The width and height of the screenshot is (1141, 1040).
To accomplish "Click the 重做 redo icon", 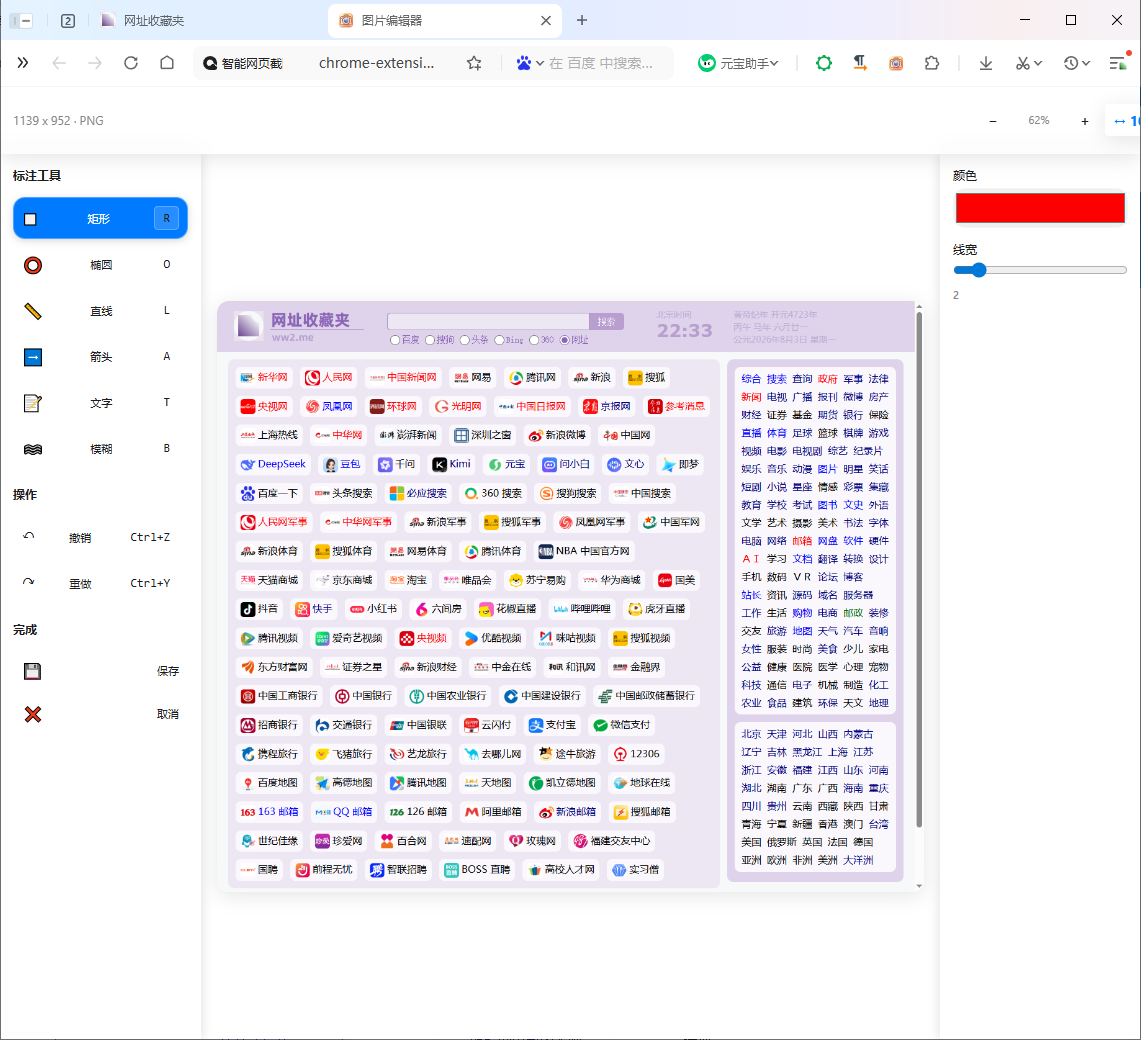I will click(29, 583).
